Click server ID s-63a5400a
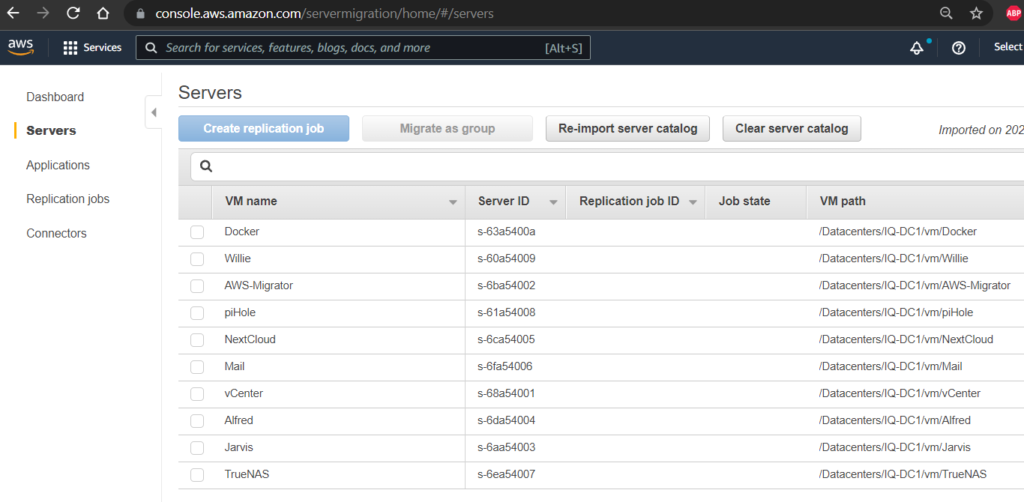This screenshot has width=1024, height=502. click(x=507, y=232)
